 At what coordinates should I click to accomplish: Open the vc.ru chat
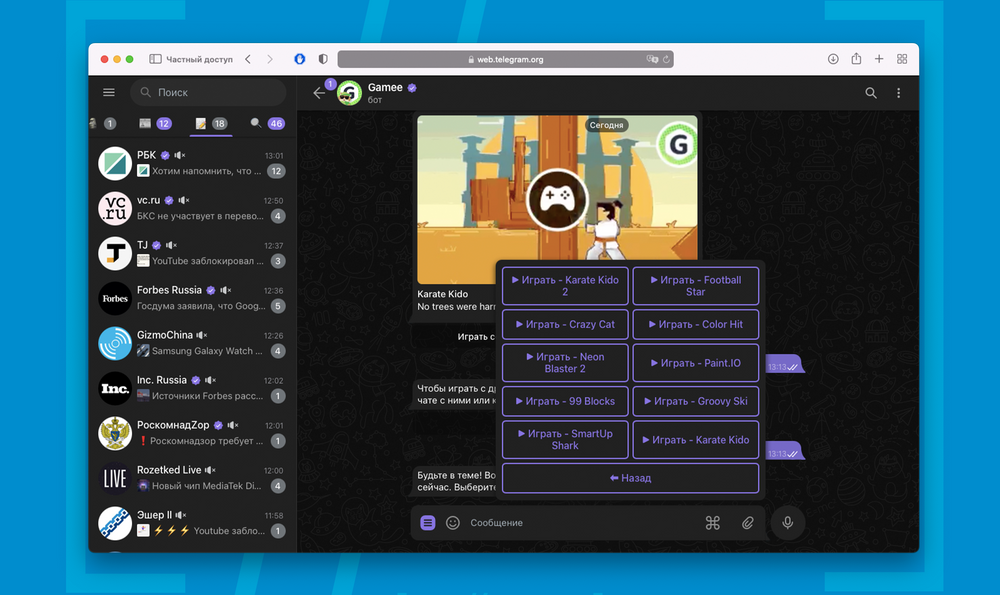point(193,209)
